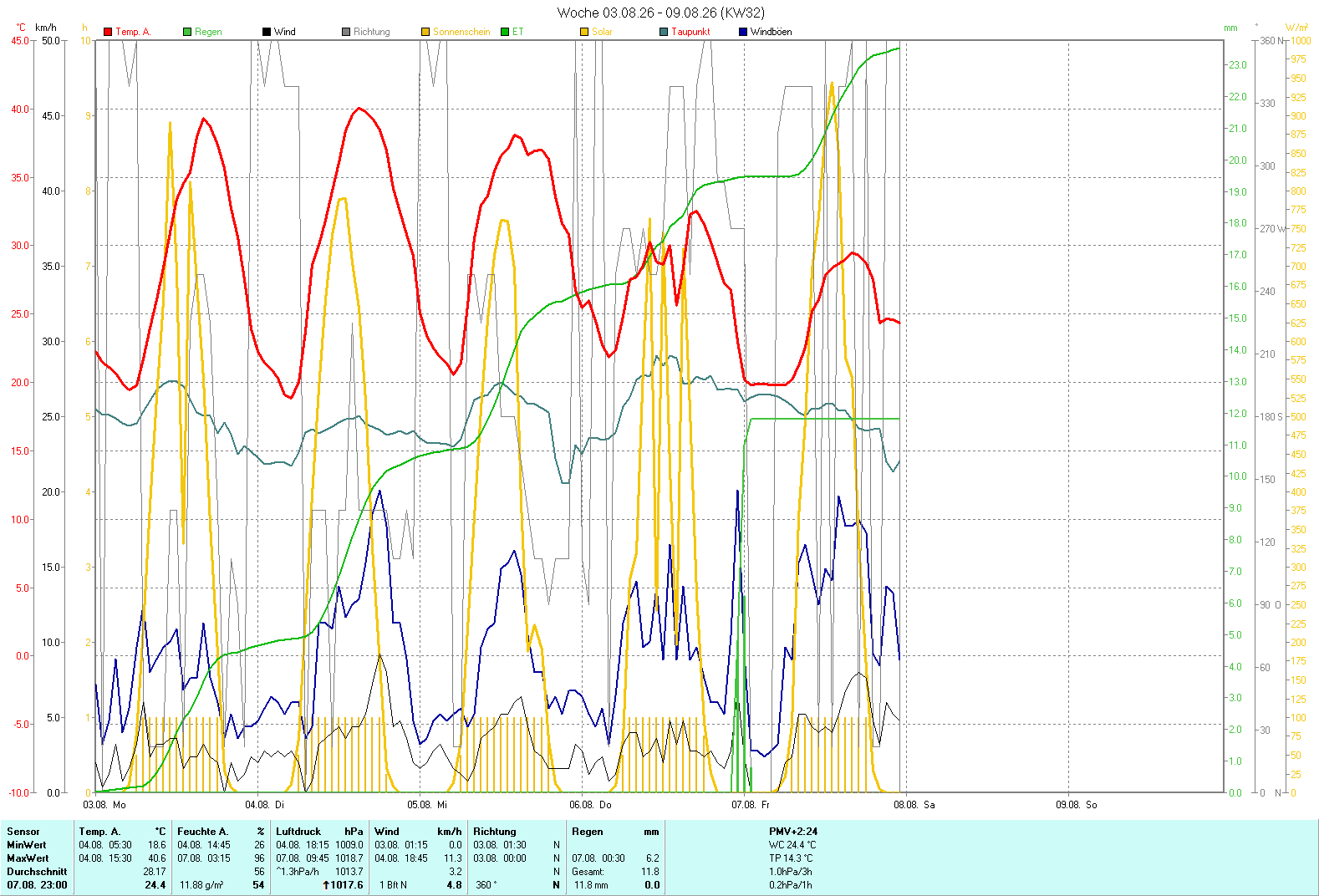Click the teal Taupunkt legend swatch
The image size is (1319, 896).
[x=664, y=32]
